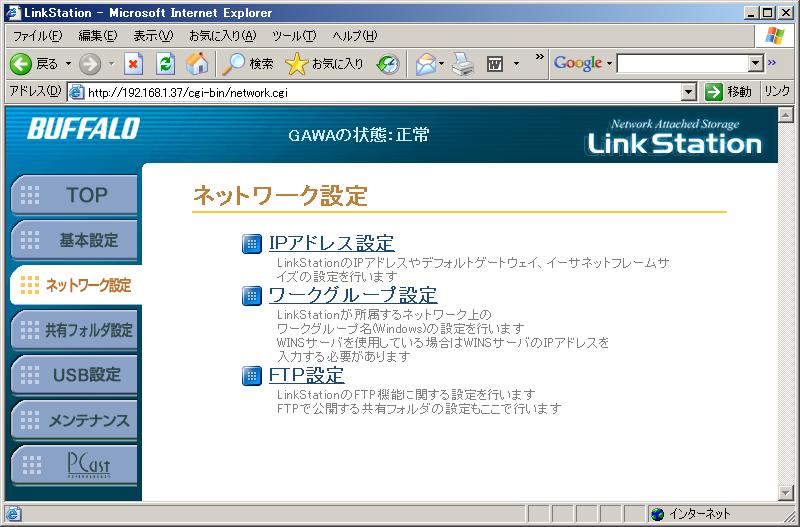Open the Google search box dropdown

(x=756, y=64)
